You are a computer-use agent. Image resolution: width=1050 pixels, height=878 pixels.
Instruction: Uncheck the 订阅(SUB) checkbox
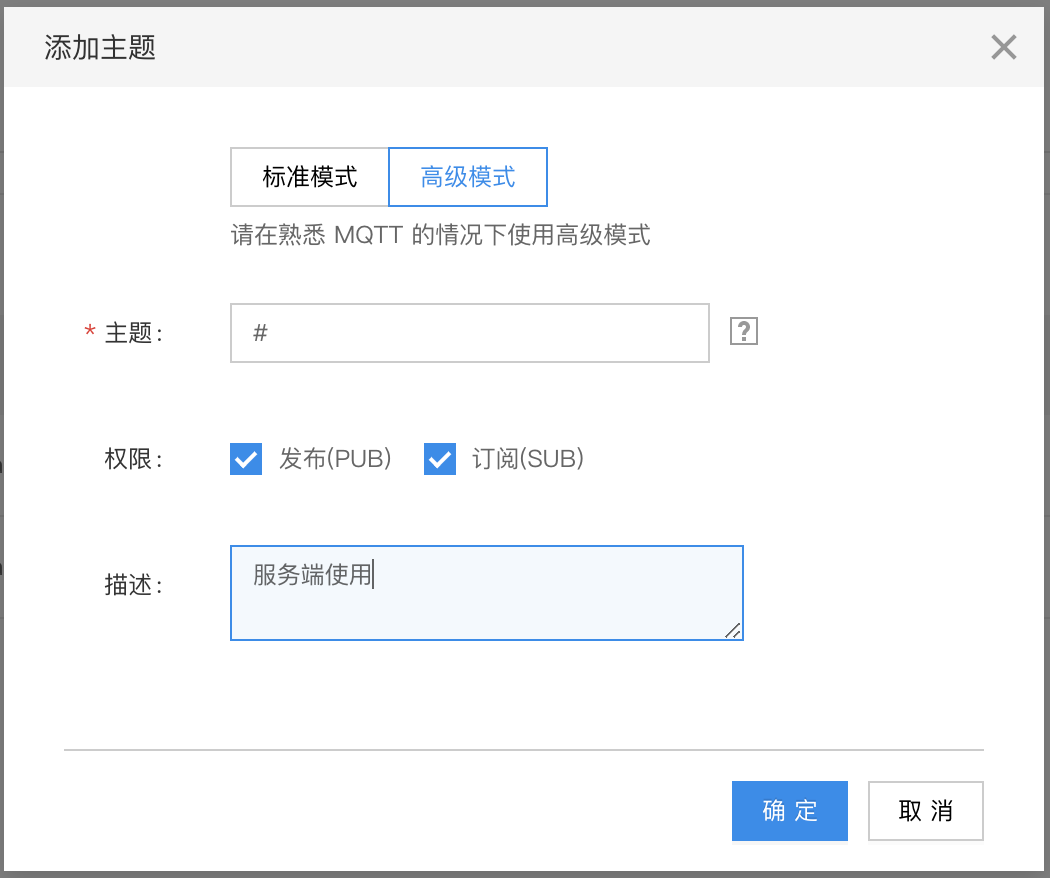point(440,459)
